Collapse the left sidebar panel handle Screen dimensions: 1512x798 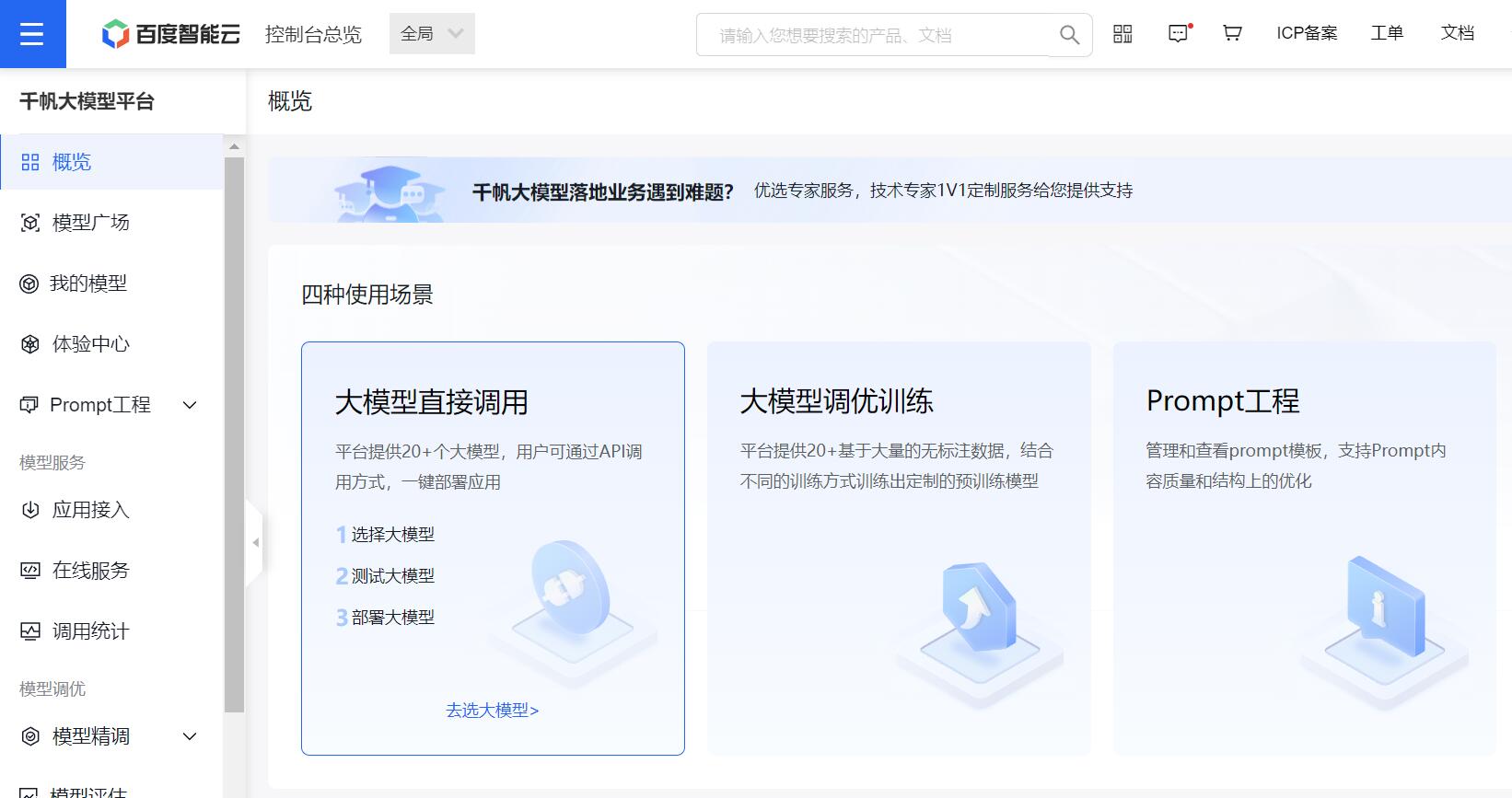(x=255, y=543)
